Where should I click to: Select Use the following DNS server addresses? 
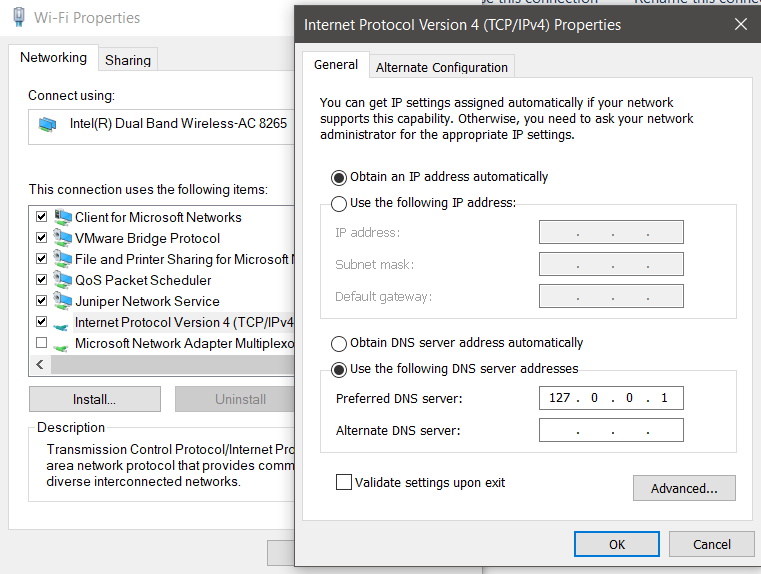coord(339,370)
